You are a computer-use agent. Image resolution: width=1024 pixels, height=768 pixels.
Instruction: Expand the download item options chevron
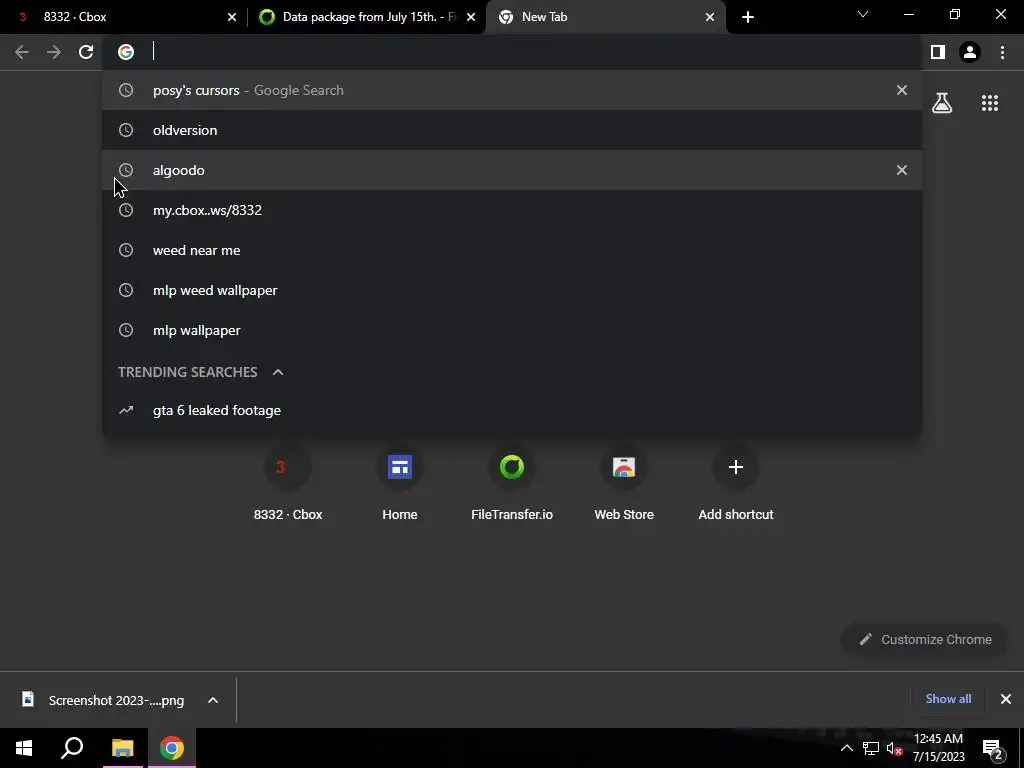[213, 700]
